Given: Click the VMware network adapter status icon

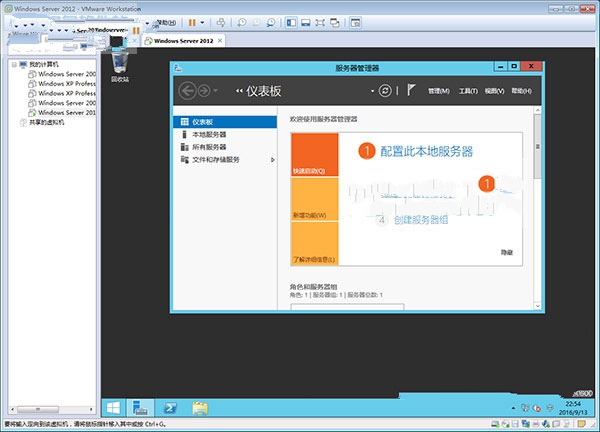Looking at the screenshot, I should point(526,424).
